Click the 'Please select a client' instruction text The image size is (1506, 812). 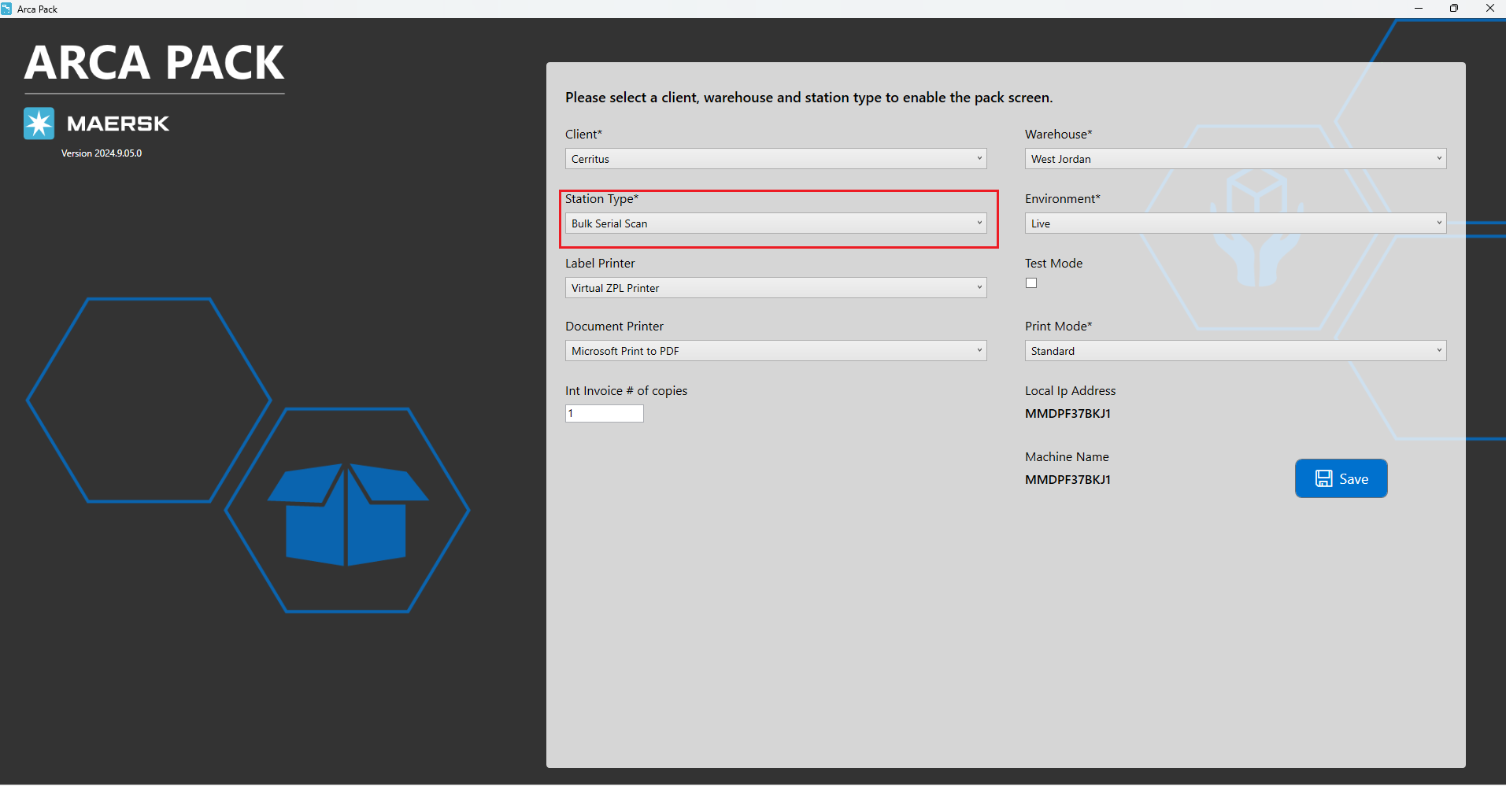point(809,98)
